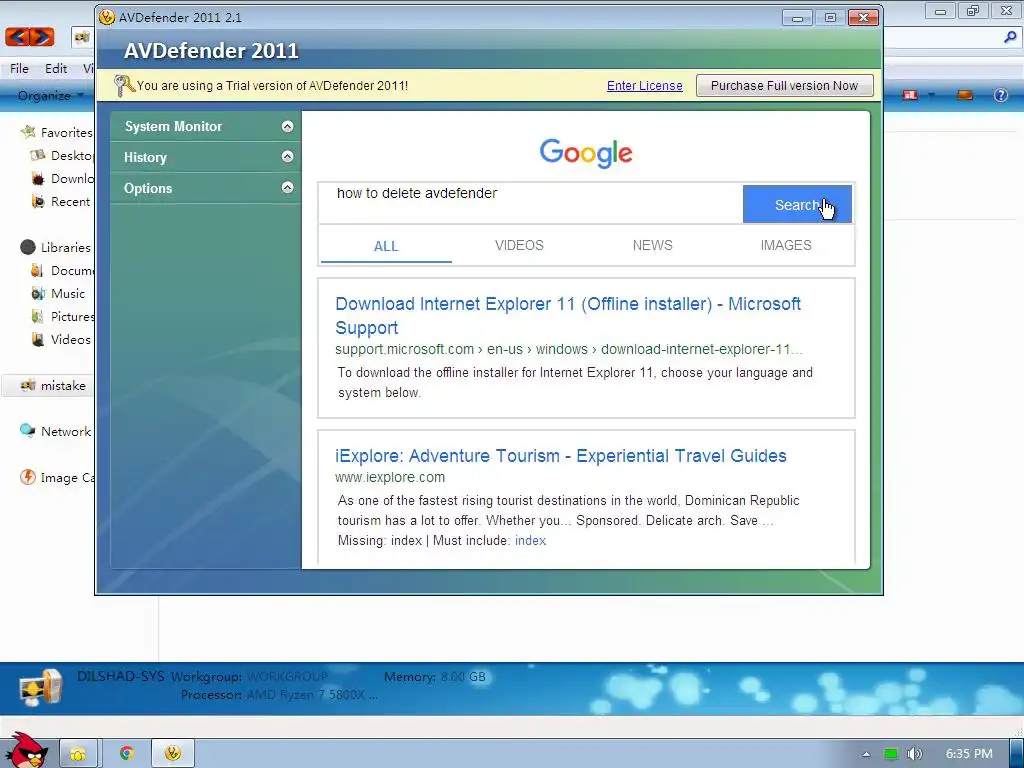This screenshot has height=768, width=1024.
Task: Expand the System Monitor section chevron
Action: coord(287,127)
